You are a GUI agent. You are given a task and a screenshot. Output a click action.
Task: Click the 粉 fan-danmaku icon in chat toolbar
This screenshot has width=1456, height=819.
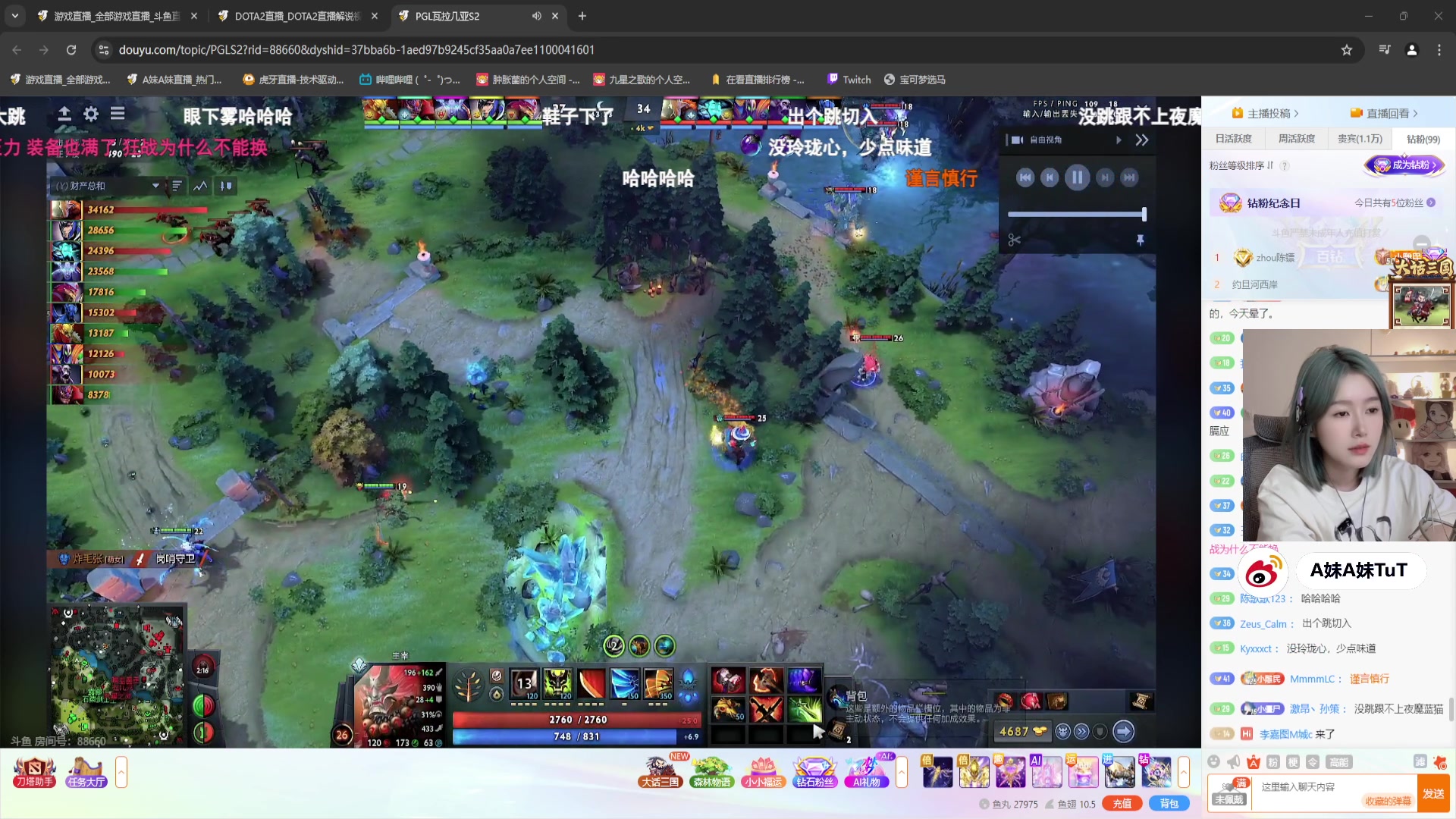(x=1273, y=762)
